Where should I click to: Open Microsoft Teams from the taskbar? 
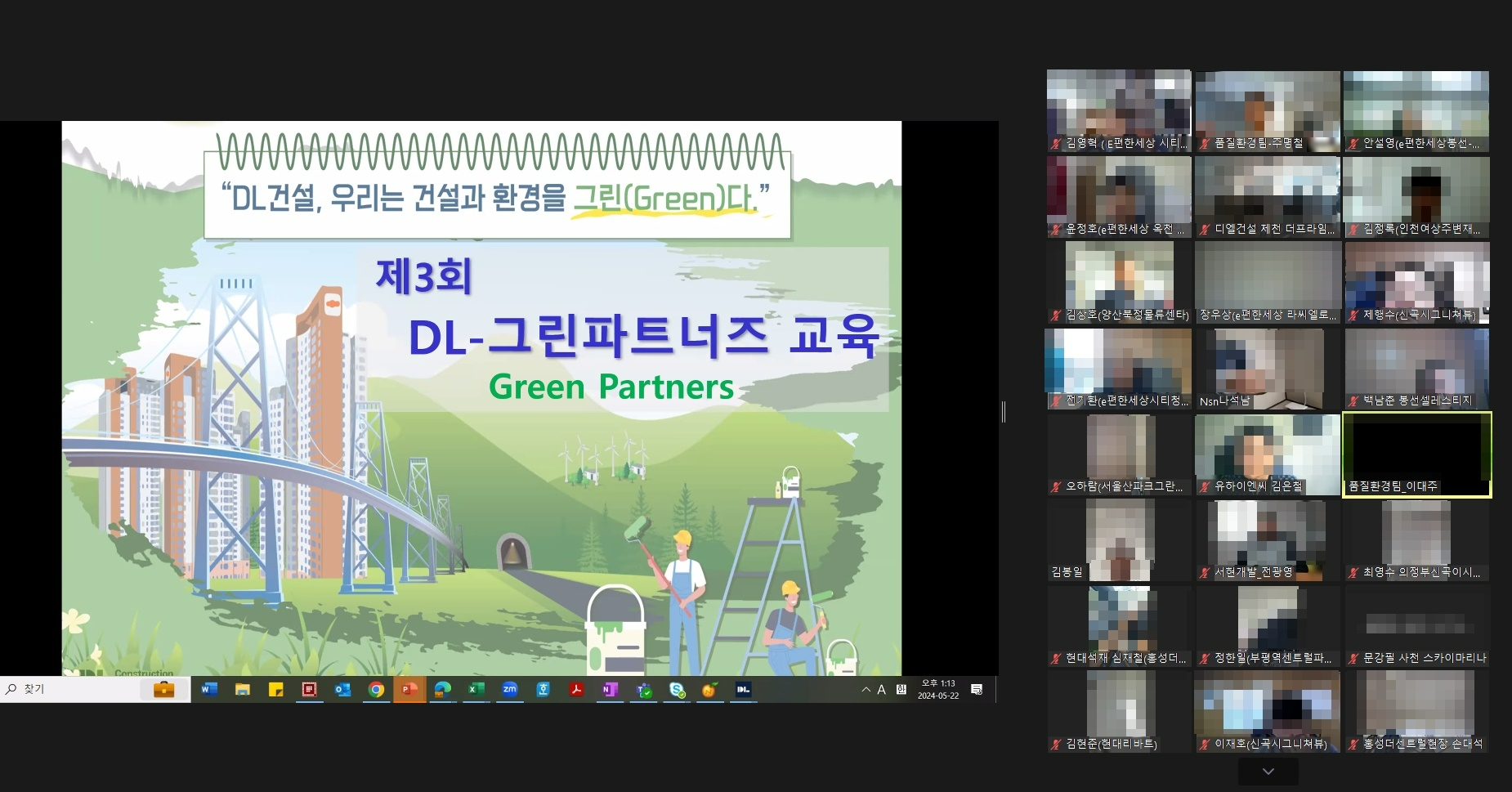(644, 689)
